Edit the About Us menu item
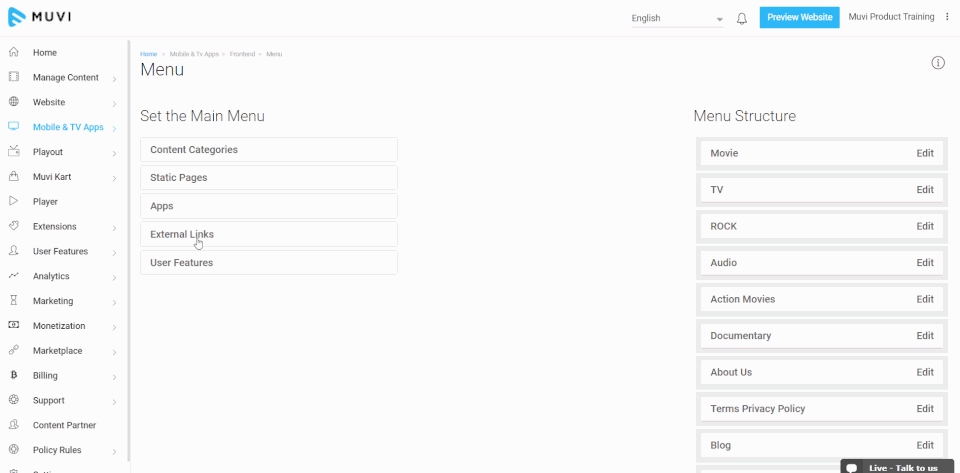 pos(924,372)
